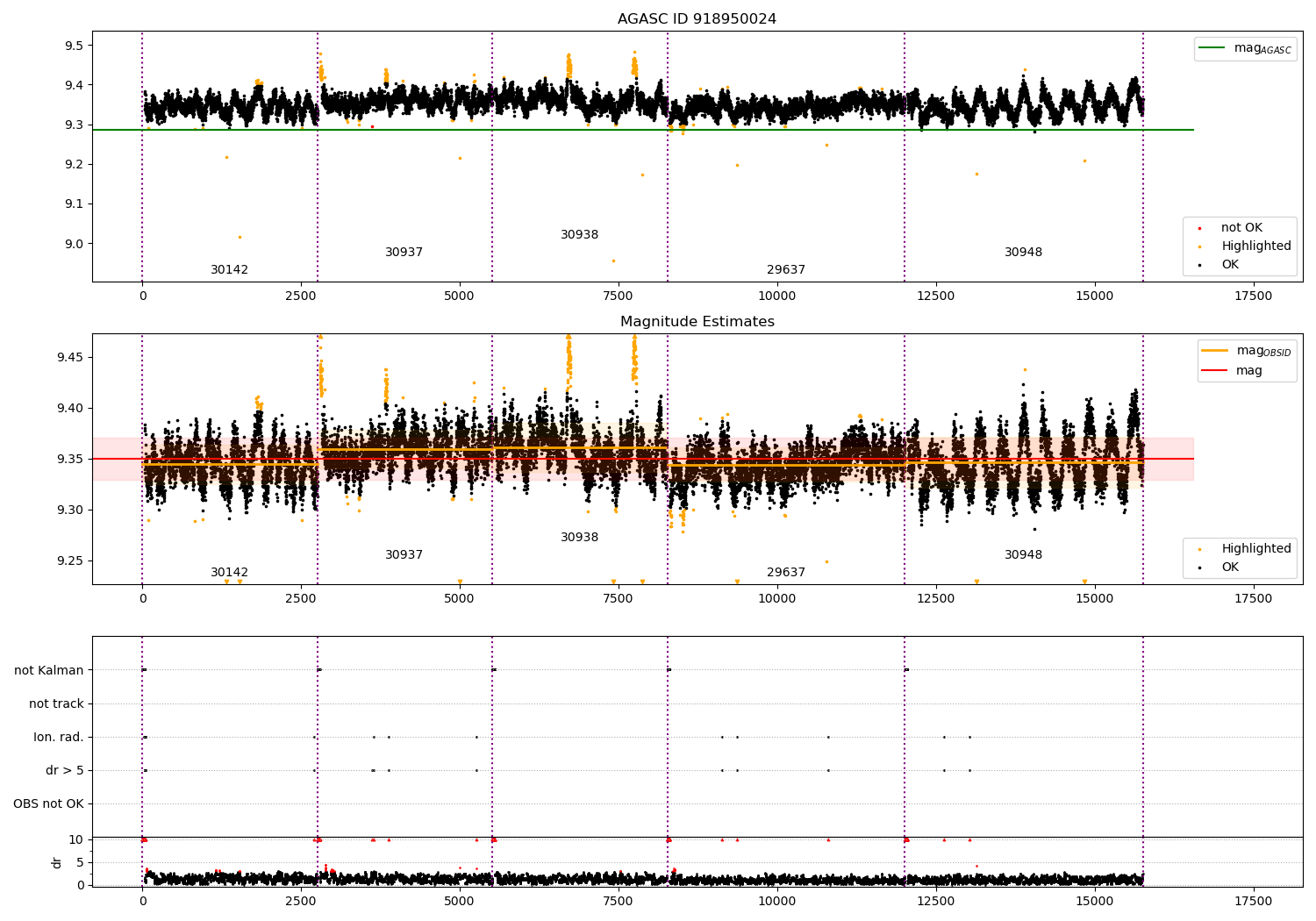Click obsid label 30938 in the top plot

pyautogui.click(x=579, y=235)
